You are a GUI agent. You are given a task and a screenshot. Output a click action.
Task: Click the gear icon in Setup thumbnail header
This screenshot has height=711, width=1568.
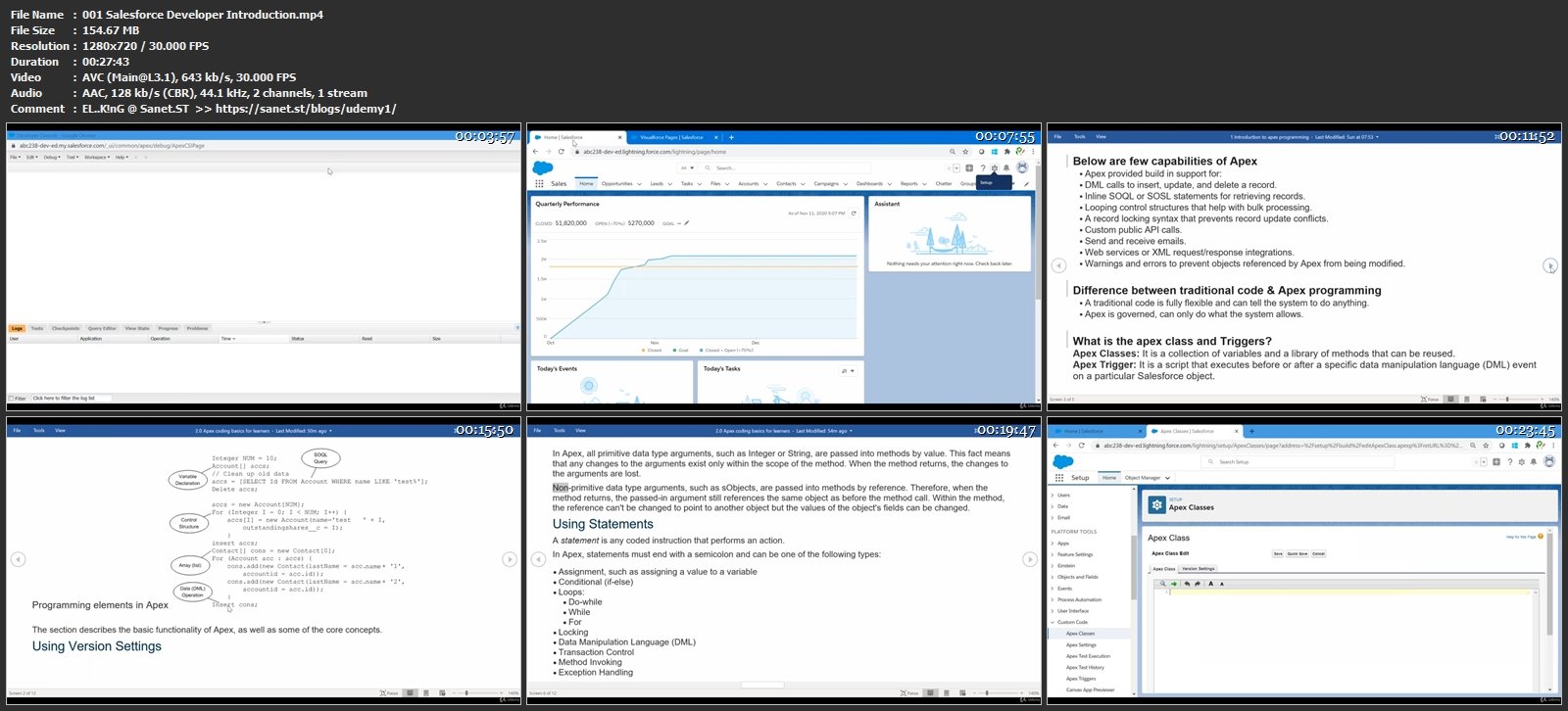click(x=1522, y=462)
